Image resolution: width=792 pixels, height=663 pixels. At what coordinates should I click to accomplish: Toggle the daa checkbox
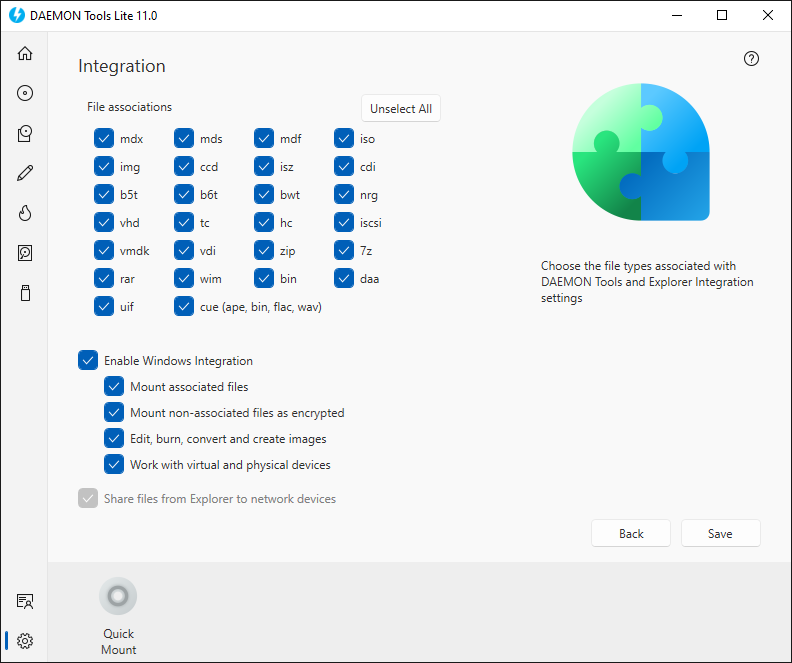pyautogui.click(x=344, y=278)
